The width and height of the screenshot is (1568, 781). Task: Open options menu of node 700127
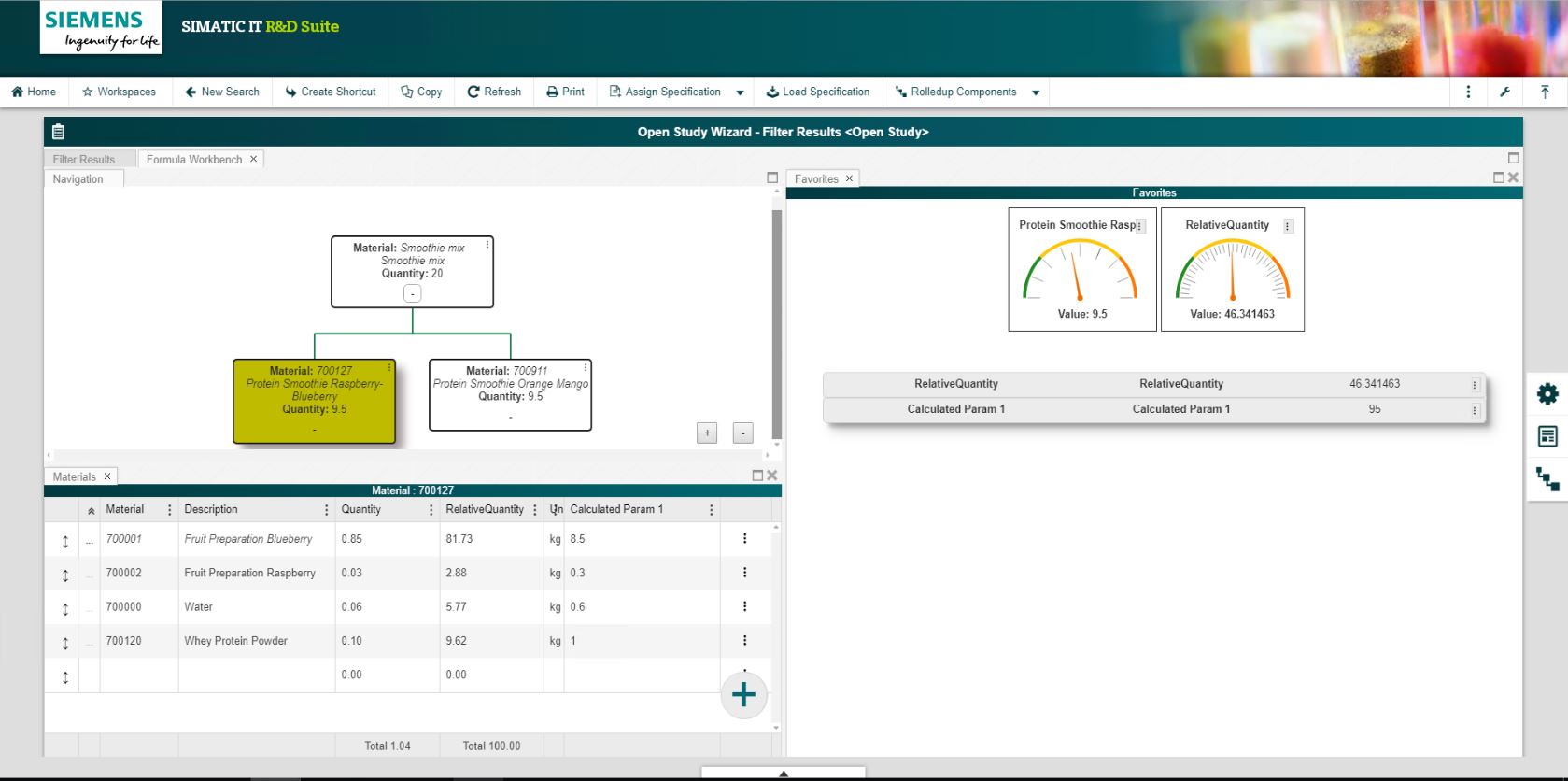pyautogui.click(x=389, y=368)
